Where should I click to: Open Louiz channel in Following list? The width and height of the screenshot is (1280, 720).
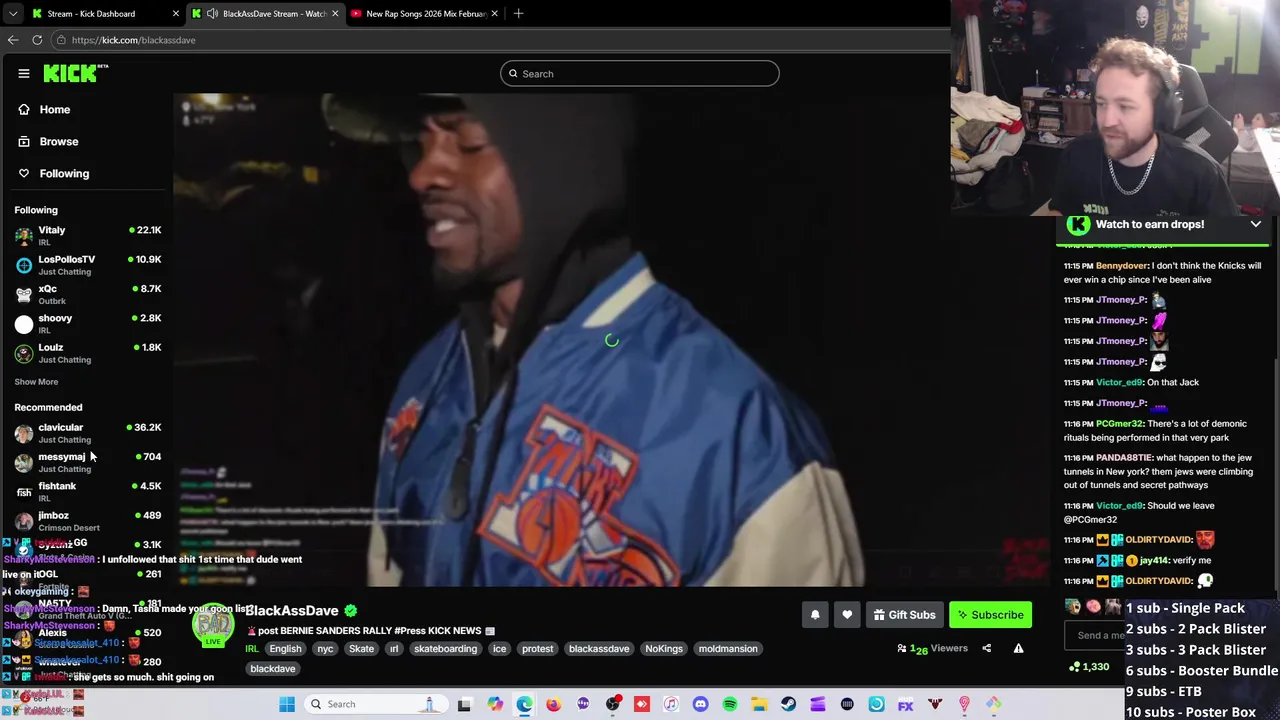[x=88, y=353]
